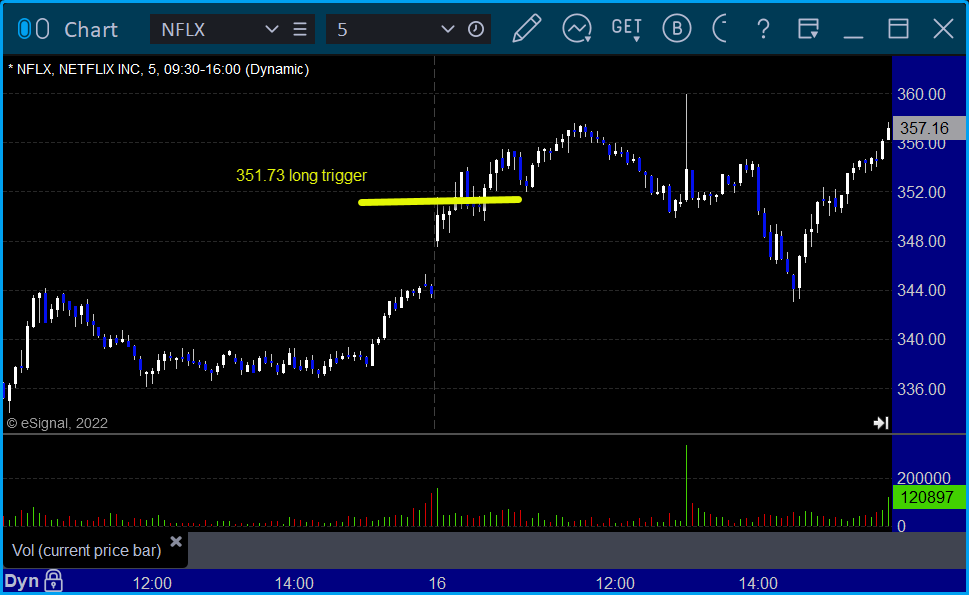Click the current price label 357.16
Image resolution: width=969 pixels, height=595 pixels.
point(929,128)
